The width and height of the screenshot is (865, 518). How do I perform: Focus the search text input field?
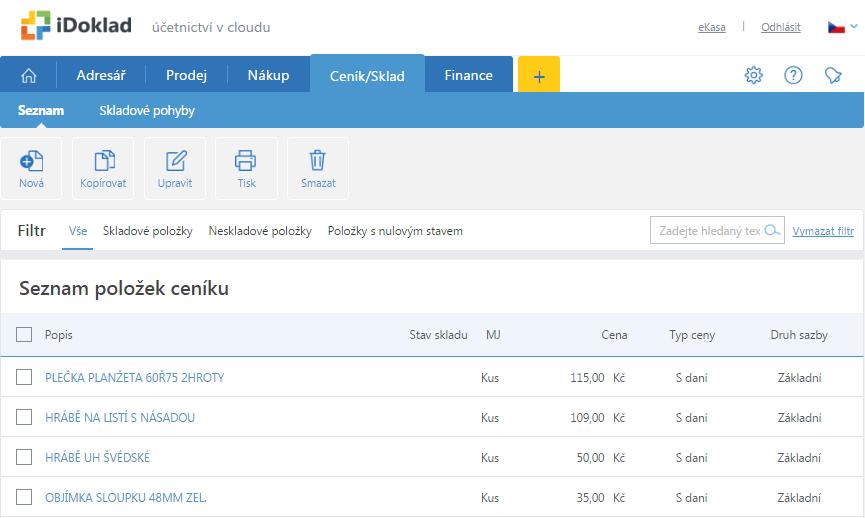(717, 230)
